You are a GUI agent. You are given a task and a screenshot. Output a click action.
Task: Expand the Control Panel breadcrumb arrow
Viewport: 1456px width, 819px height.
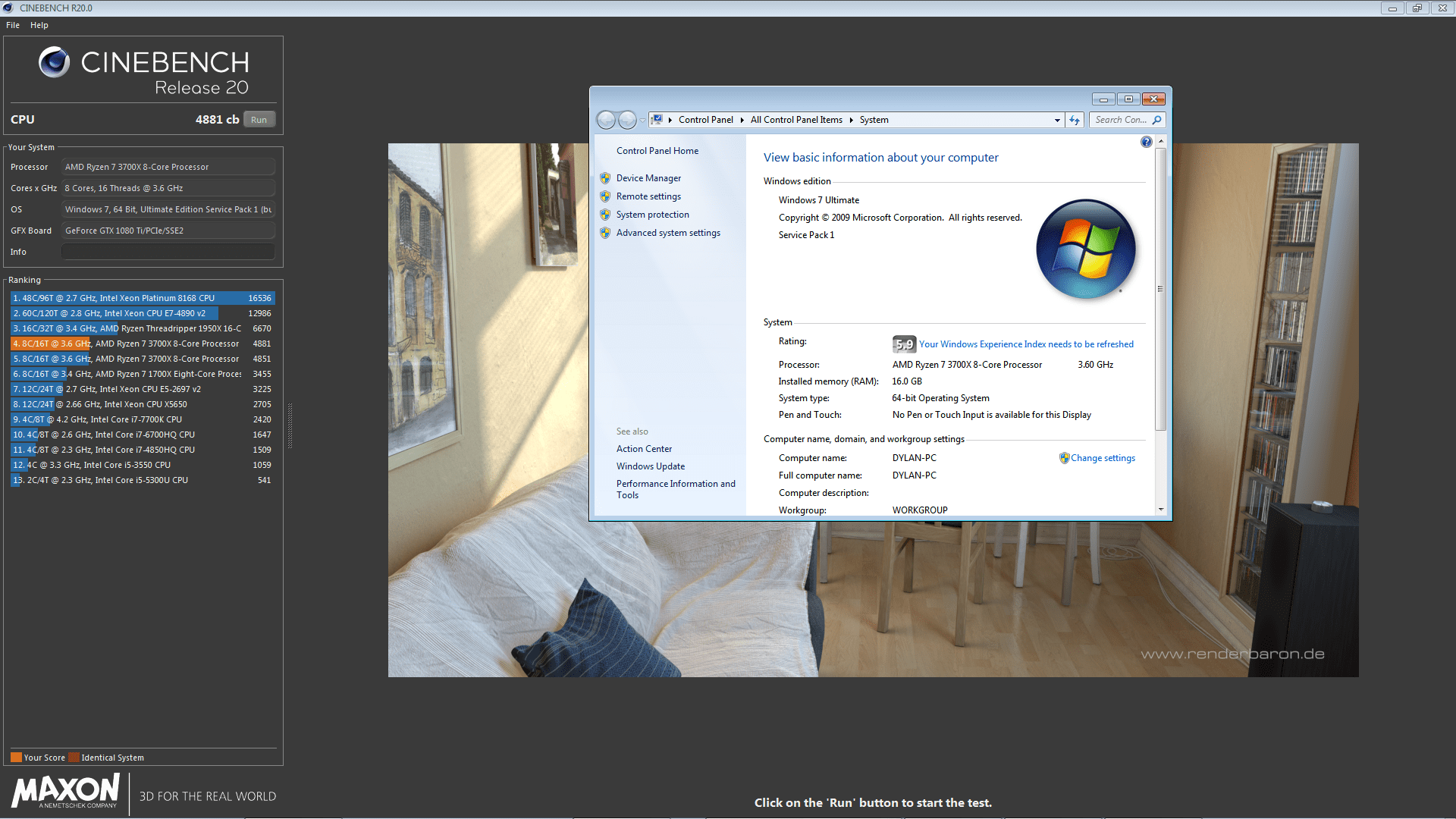742,120
